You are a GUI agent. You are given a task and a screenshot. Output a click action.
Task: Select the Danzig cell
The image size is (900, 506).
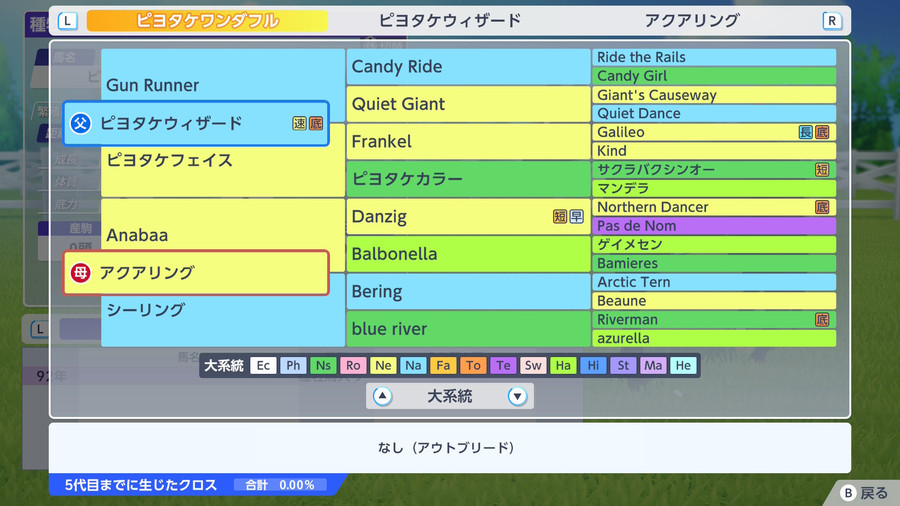click(468, 216)
